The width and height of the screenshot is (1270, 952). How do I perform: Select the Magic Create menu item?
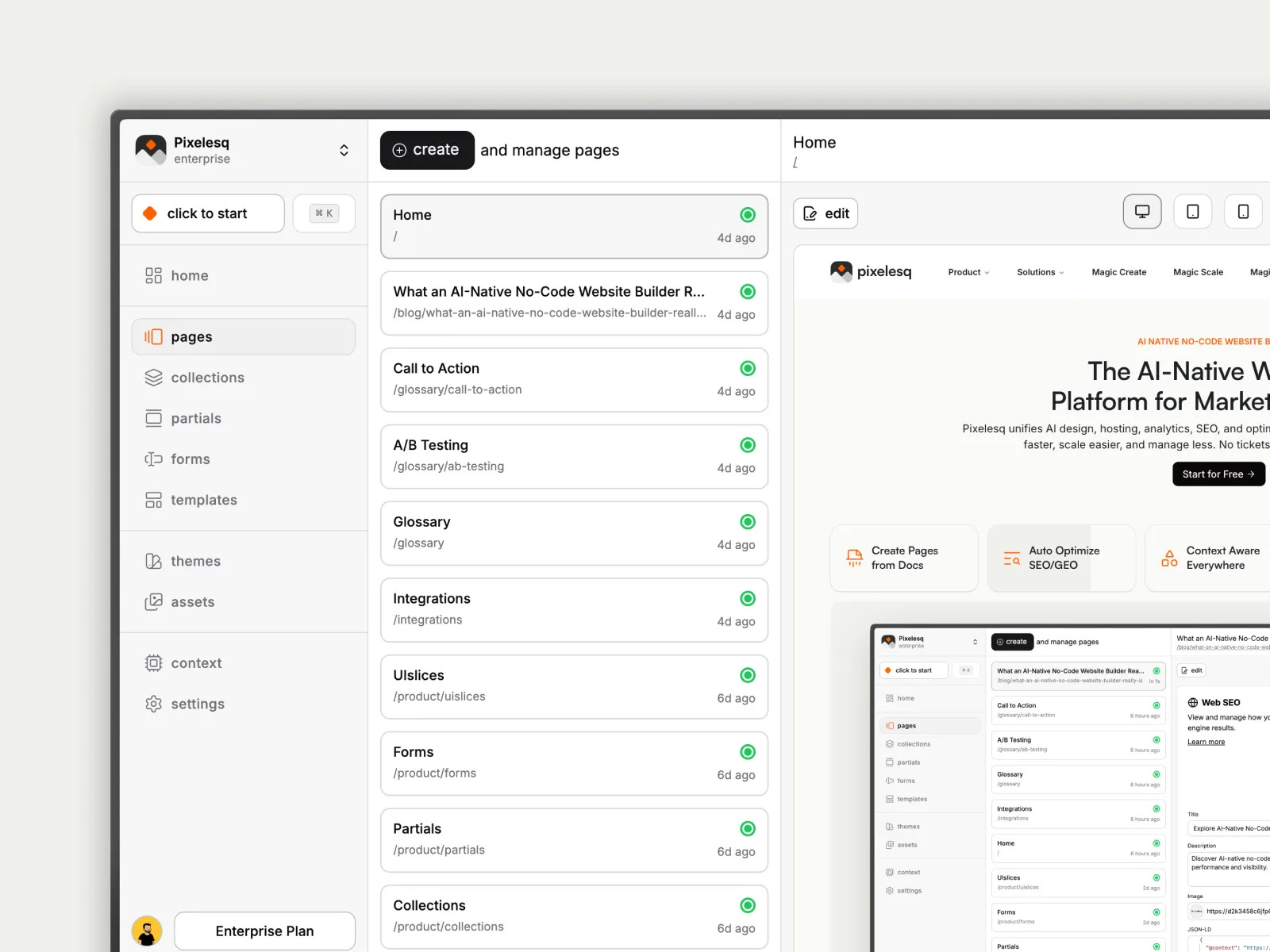tap(1118, 272)
